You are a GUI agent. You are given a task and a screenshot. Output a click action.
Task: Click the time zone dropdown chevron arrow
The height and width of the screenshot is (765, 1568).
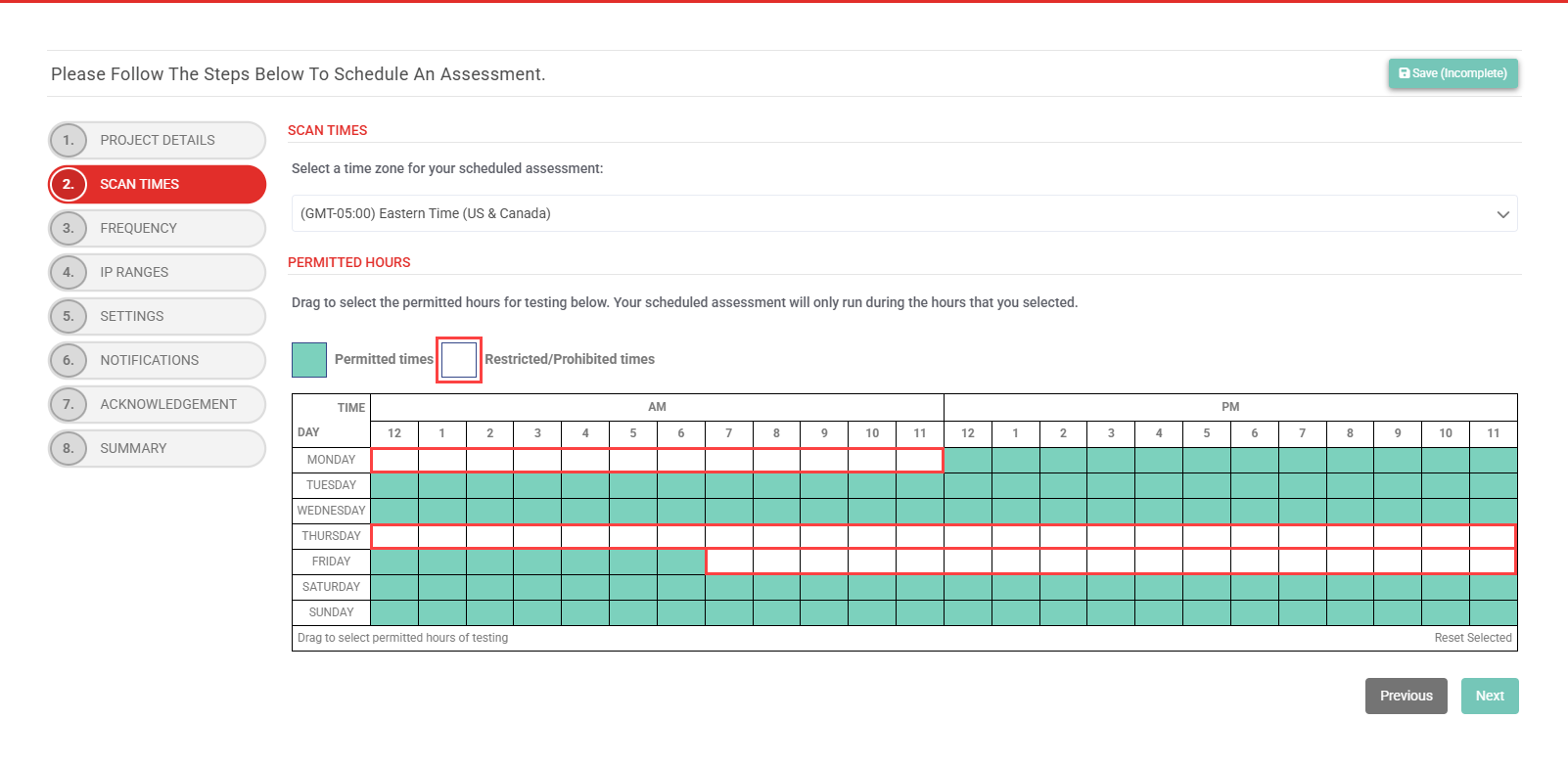[1502, 214]
